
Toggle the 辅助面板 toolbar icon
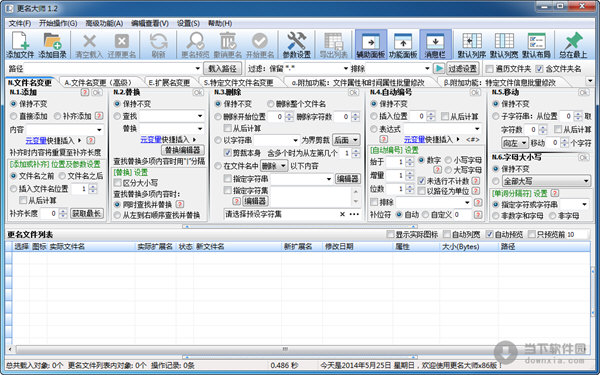coord(371,45)
